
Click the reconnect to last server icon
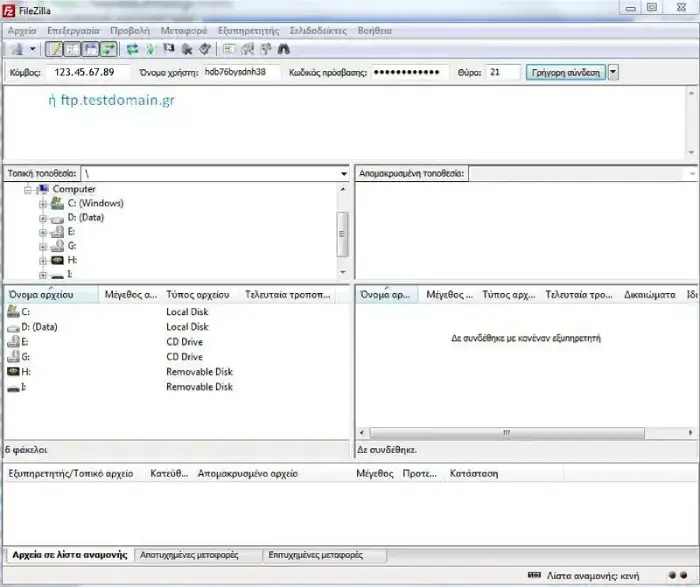tap(205, 49)
